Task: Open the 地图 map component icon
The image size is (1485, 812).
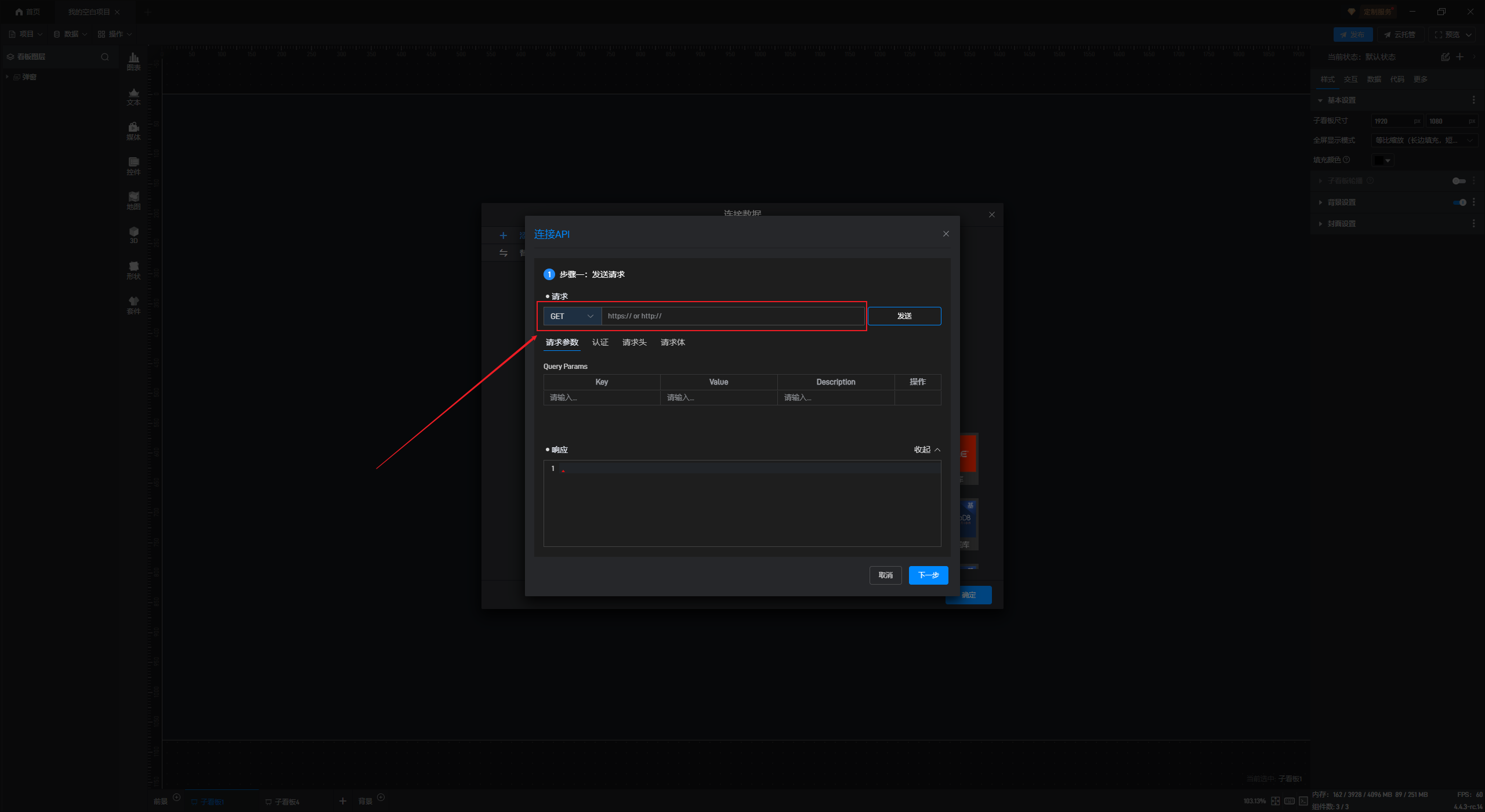Action: [133, 200]
